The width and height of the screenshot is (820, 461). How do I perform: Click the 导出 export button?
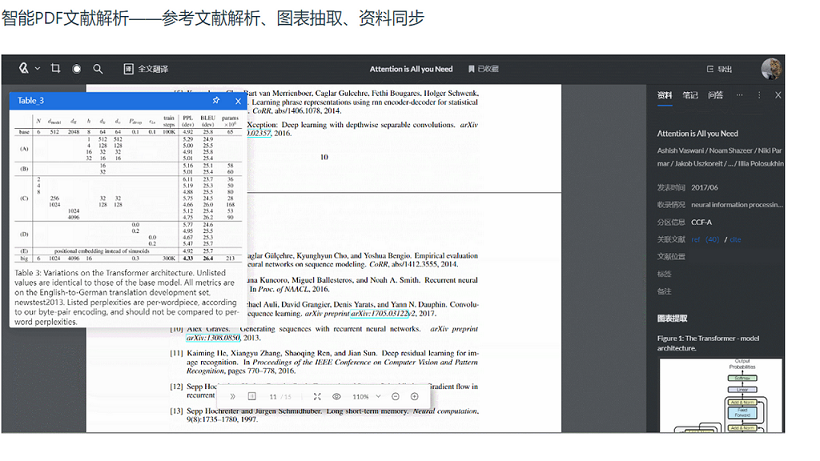(x=719, y=69)
